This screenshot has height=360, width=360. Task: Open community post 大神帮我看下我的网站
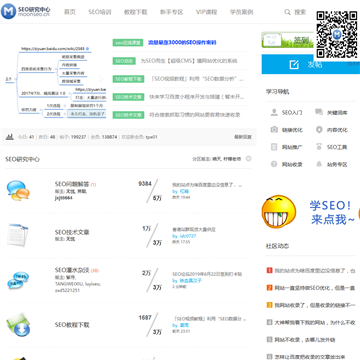point(314,322)
